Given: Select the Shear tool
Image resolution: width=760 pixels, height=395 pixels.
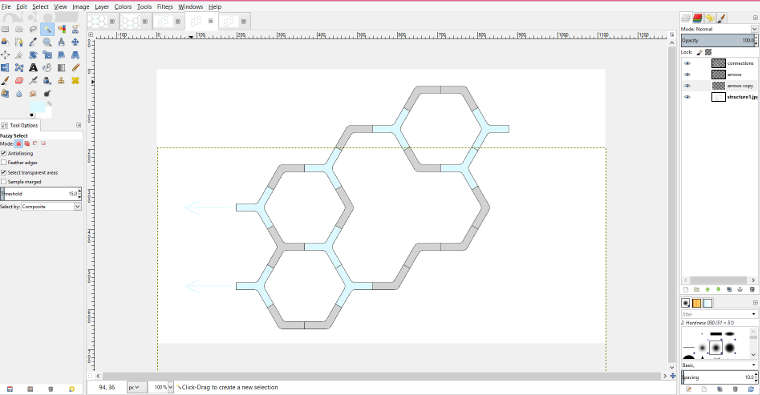Looking at the screenshot, I should point(62,55).
